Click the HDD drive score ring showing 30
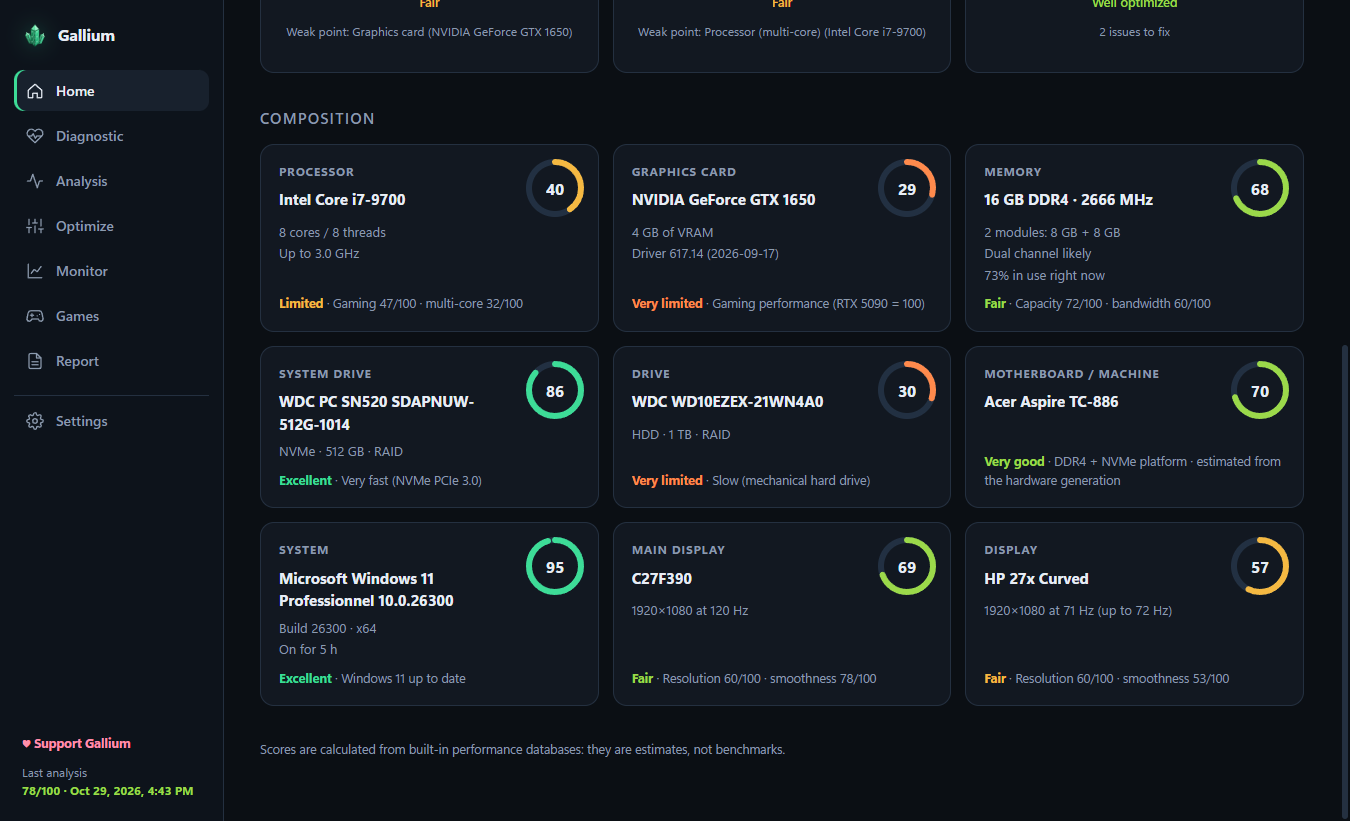Screen dimensions: 1350x821 907,390
